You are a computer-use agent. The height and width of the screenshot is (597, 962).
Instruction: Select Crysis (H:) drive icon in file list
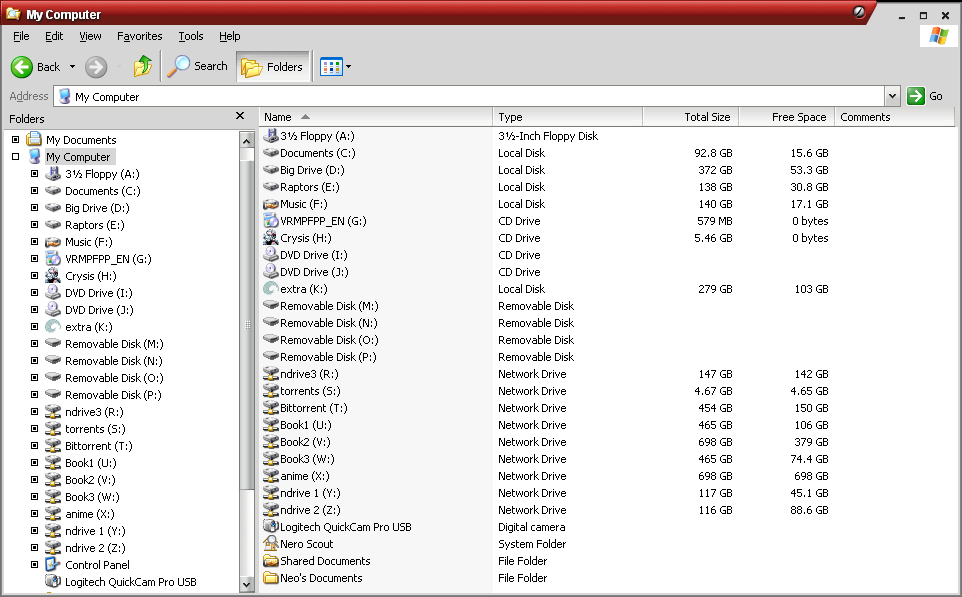pyautogui.click(x=271, y=237)
